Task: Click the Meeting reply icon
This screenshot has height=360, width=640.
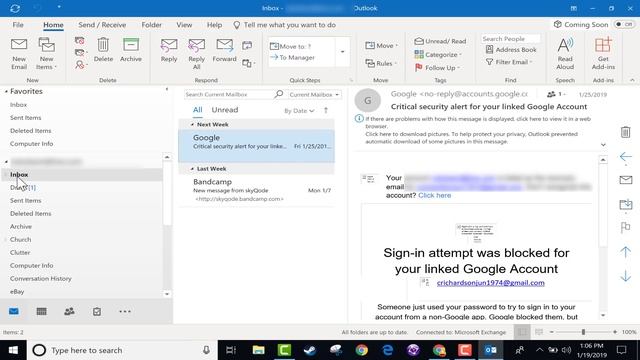Action: [x=247, y=46]
